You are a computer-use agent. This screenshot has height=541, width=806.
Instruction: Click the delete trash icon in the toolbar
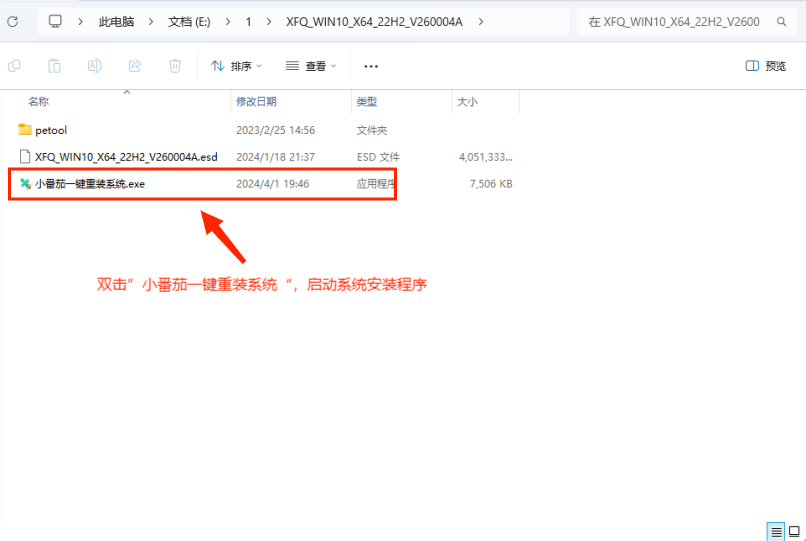175,66
